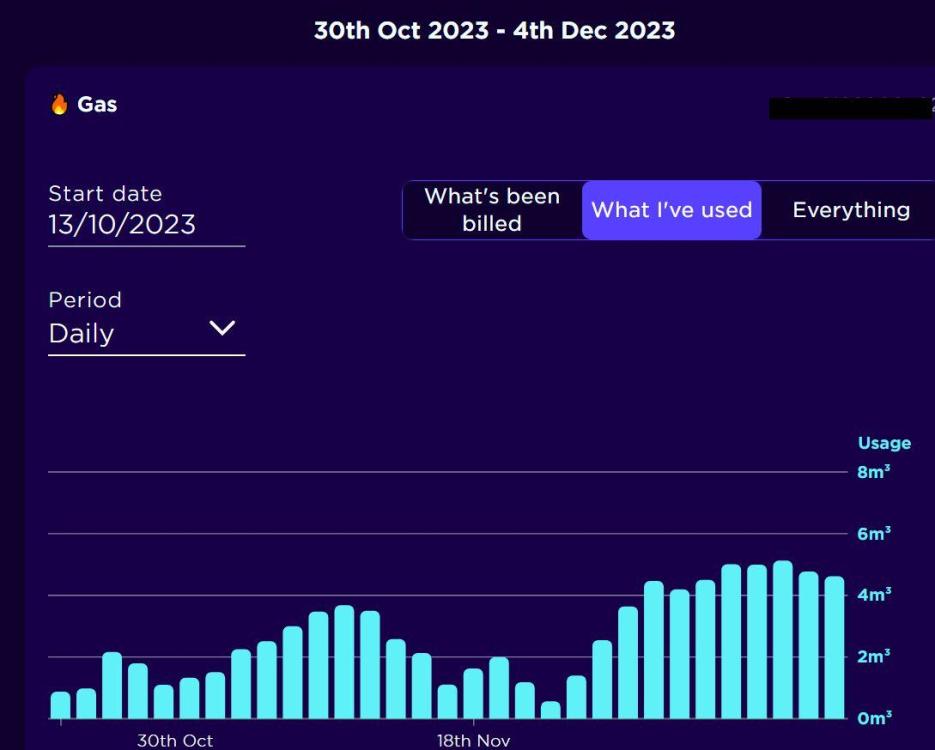Click the shortest bar after 18th Nov

pyautogui.click(x=550, y=709)
